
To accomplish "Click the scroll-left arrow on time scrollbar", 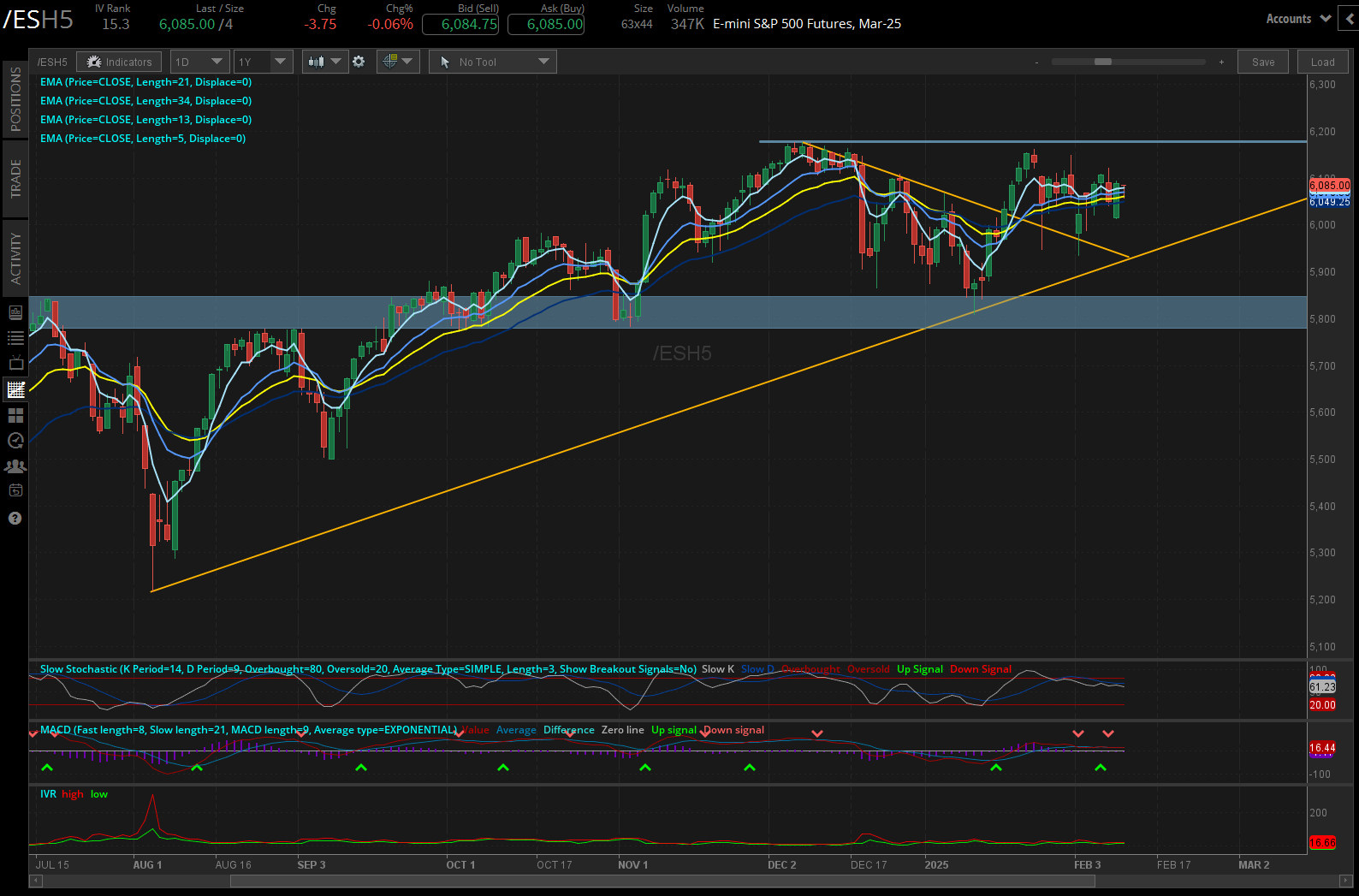I will [36, 881].
